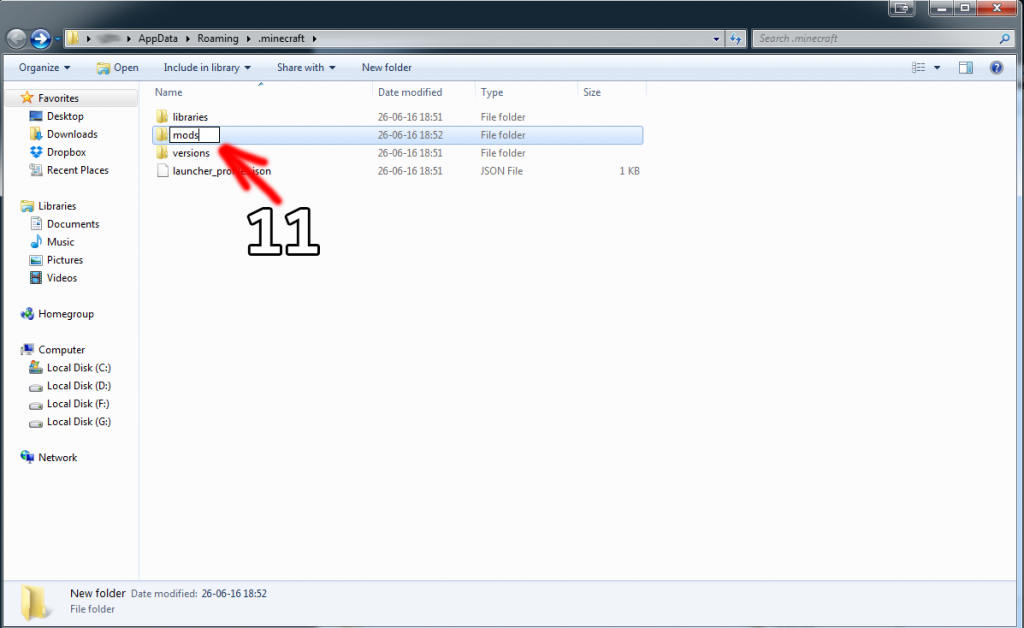Expand the arrow after Roaming breadcrumb
Image resolution: width=1024 pixels, height=628 pixels.
point(248,39)
